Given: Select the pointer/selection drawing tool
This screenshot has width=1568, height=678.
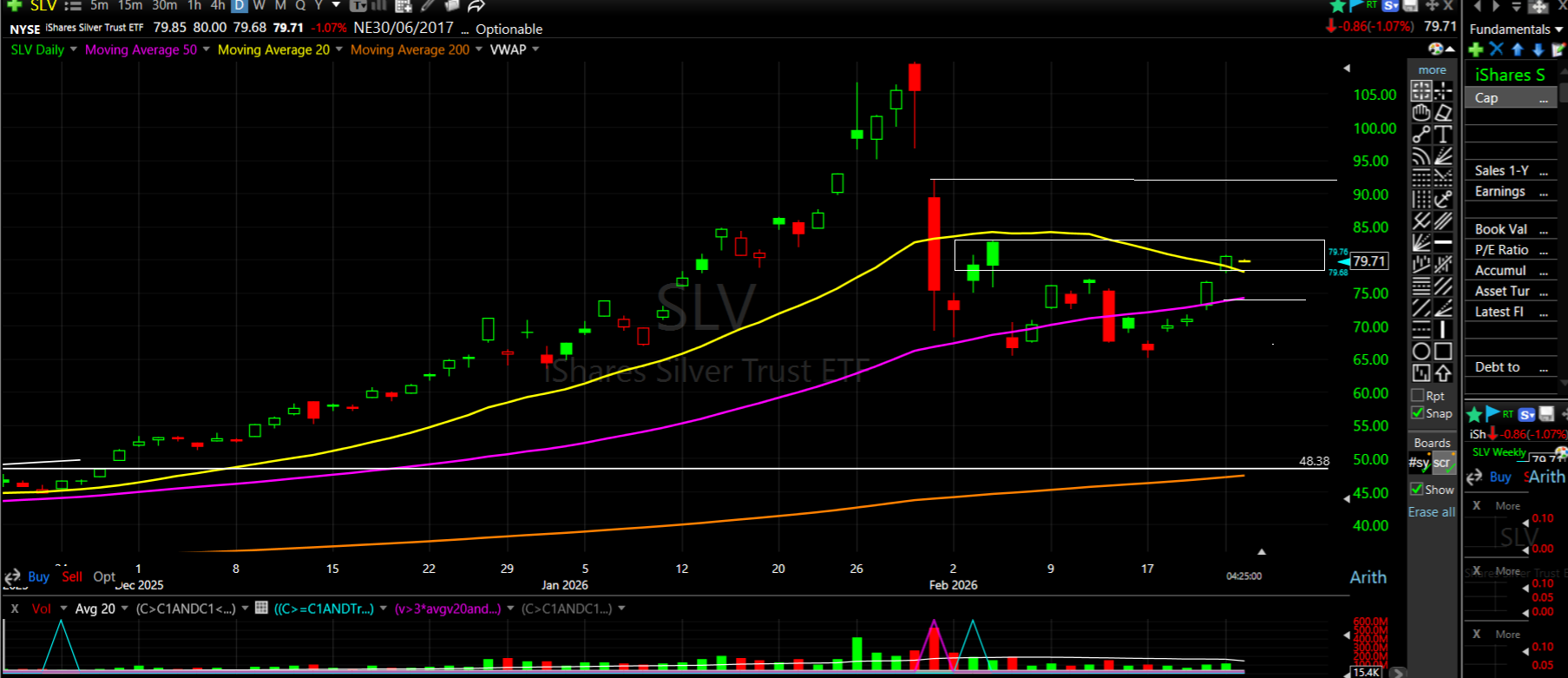Looking at the screenshot, I should click(x=1420, y=90).
